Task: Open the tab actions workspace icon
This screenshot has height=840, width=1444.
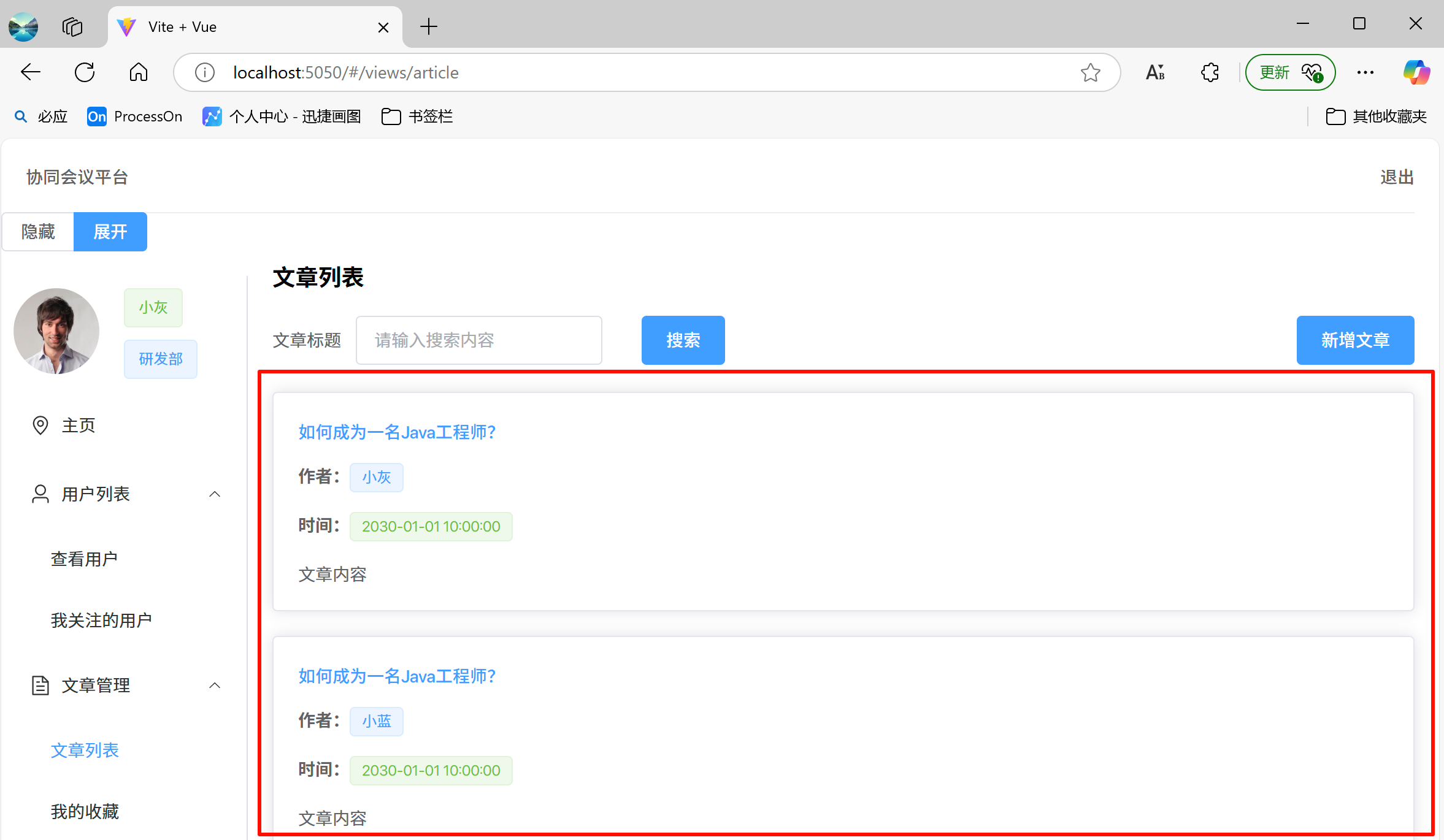Action: click(72, 27)
